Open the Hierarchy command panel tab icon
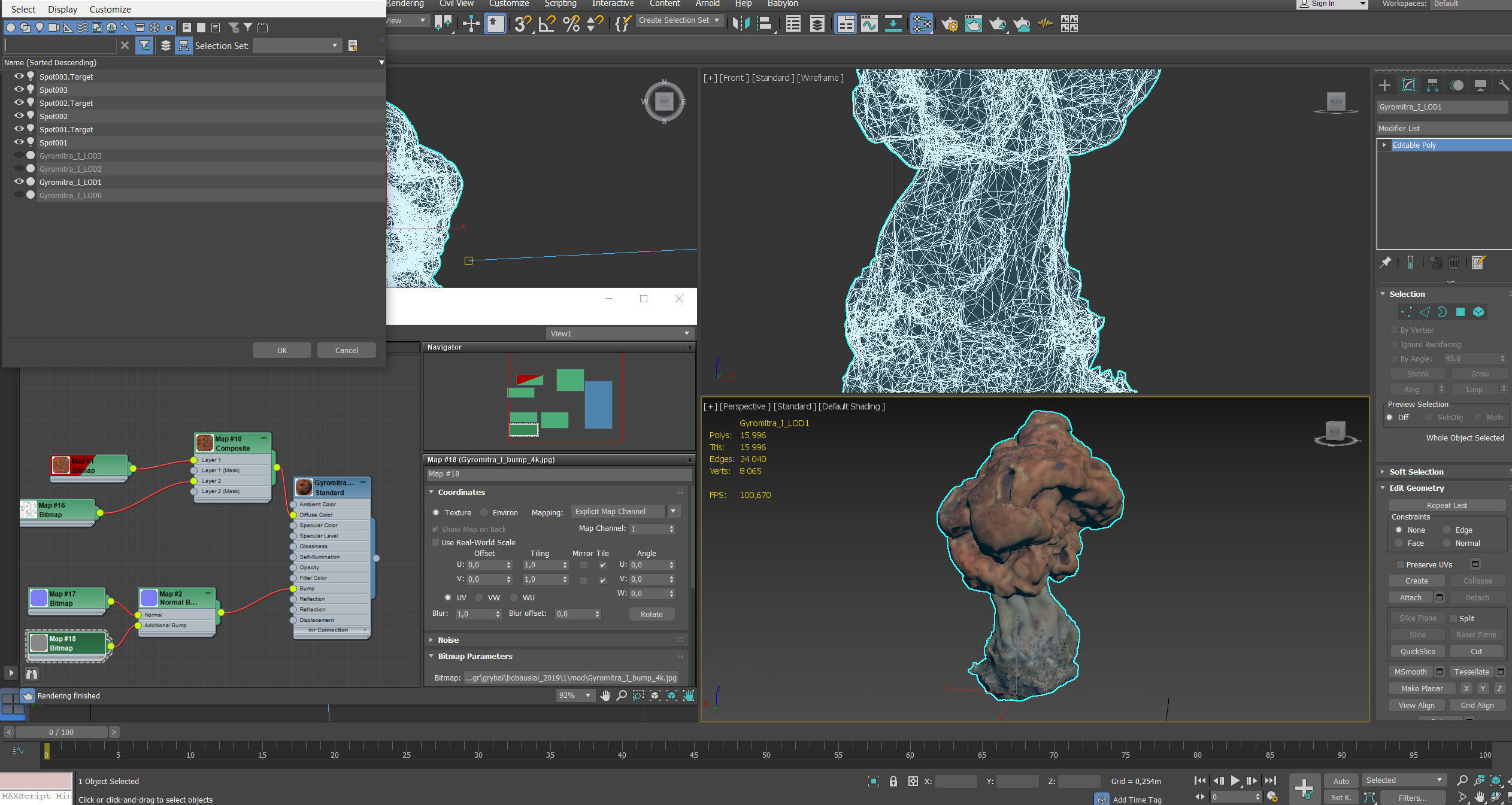 (1432, 86)
